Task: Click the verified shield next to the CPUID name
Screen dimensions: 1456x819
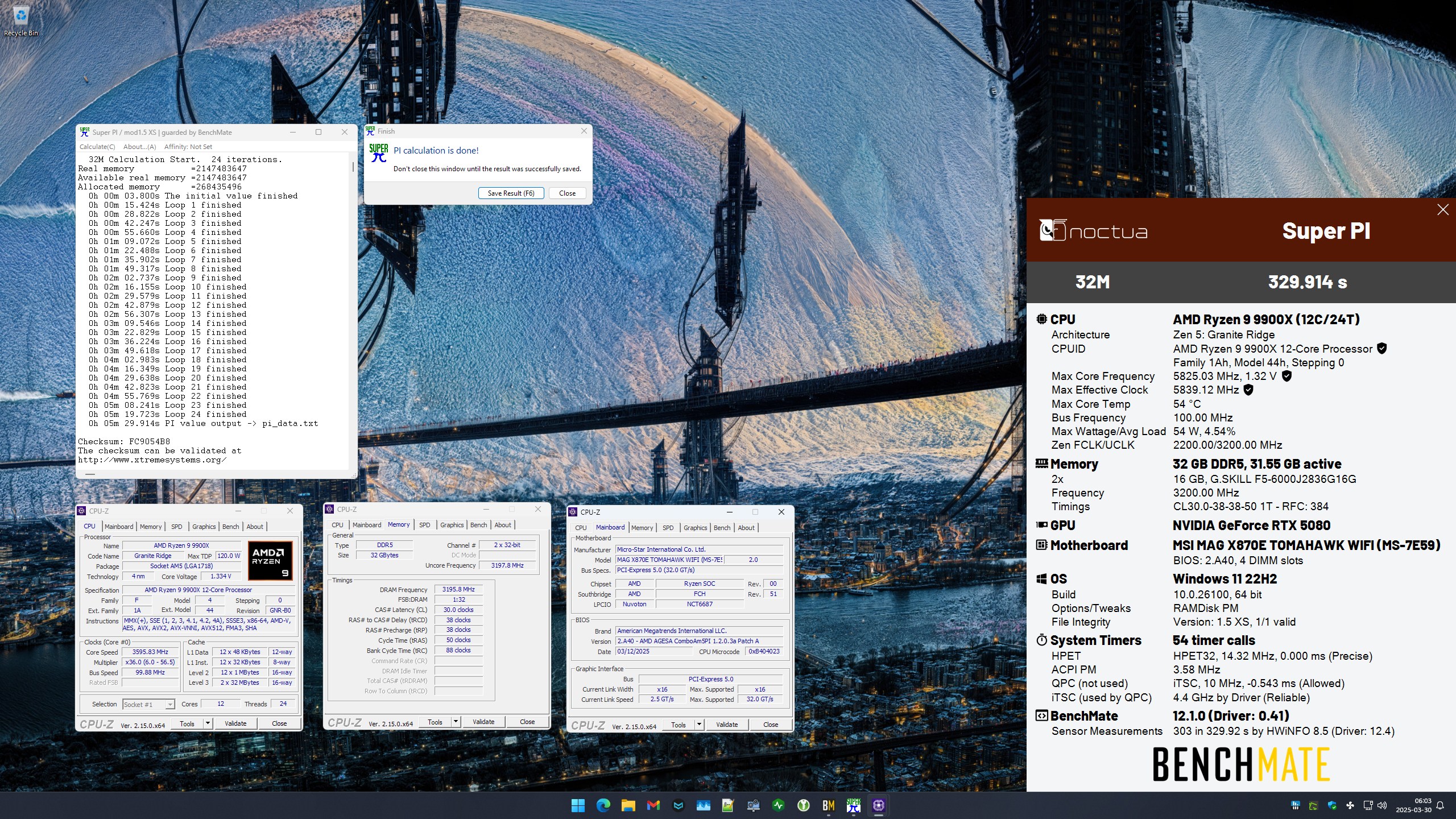Action: point(1381,349)
